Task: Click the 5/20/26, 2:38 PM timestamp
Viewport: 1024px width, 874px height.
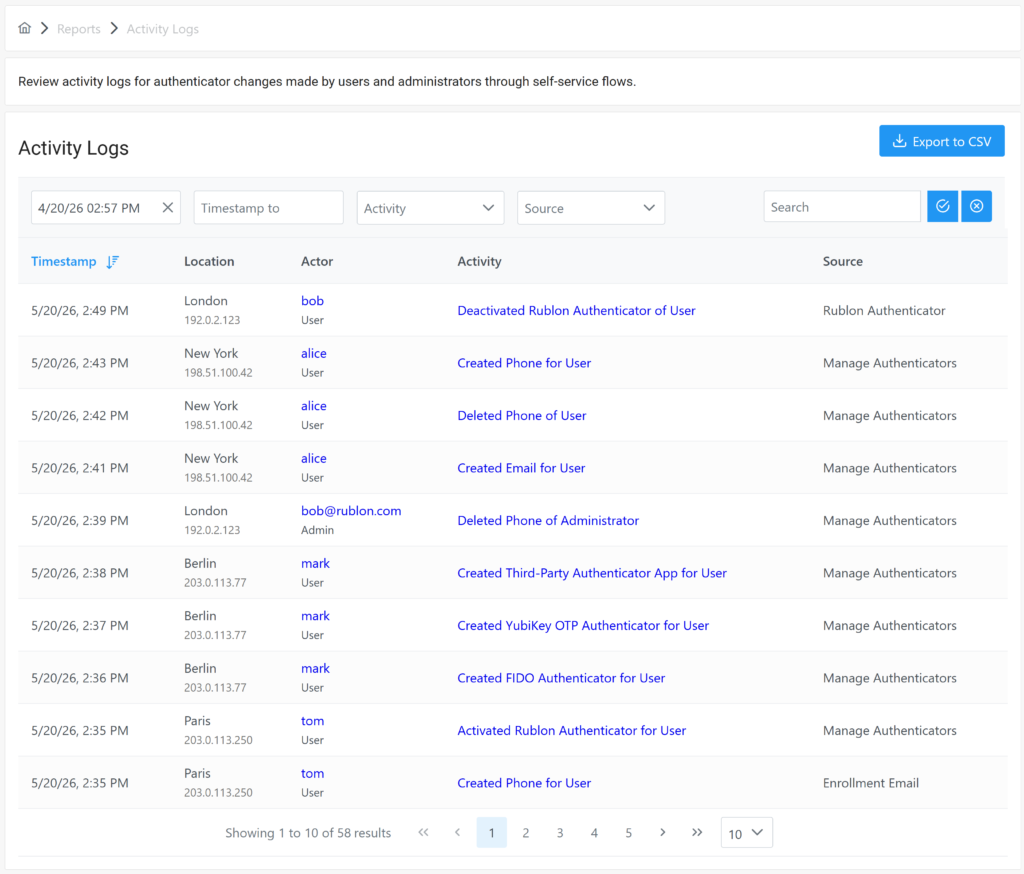Action: coord(80,573)
